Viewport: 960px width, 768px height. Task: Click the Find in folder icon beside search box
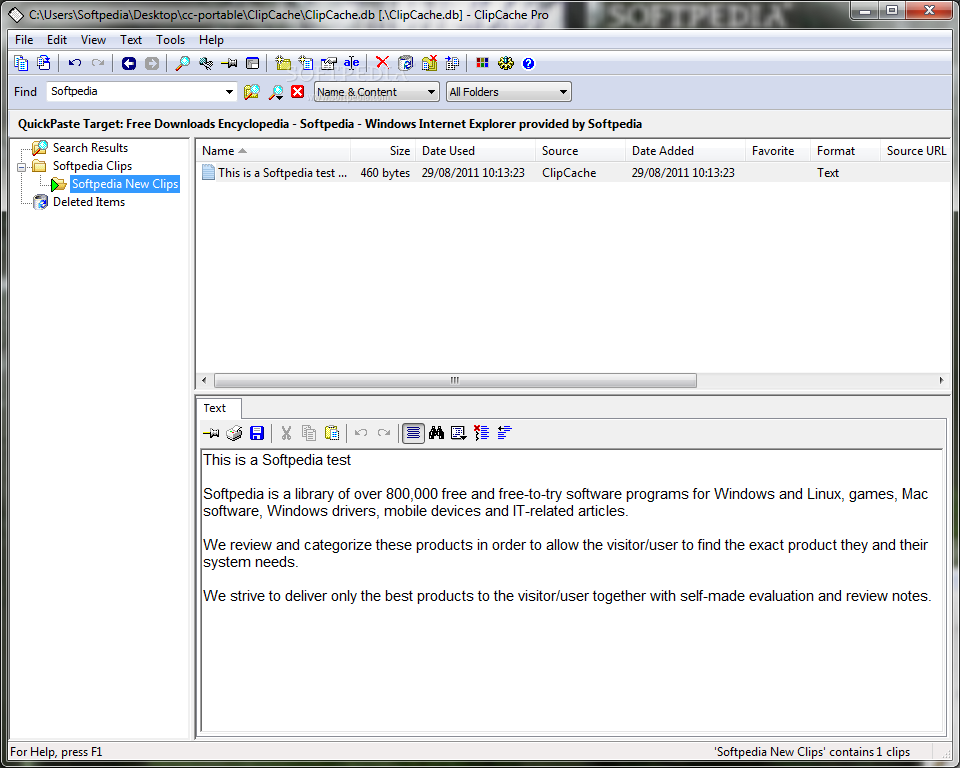coord(252,92)
